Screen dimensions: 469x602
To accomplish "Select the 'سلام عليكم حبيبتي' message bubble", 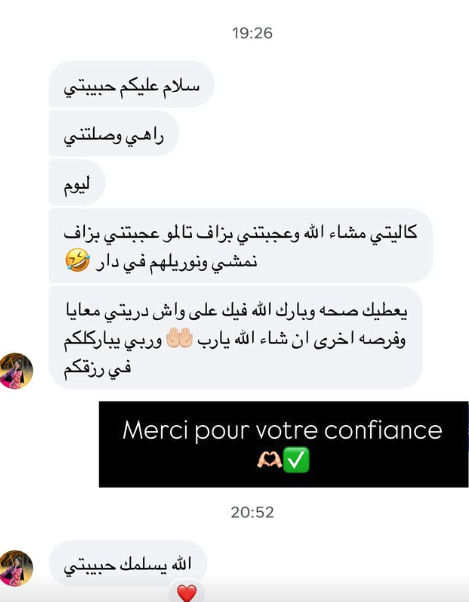I will [x=131, y=84].
